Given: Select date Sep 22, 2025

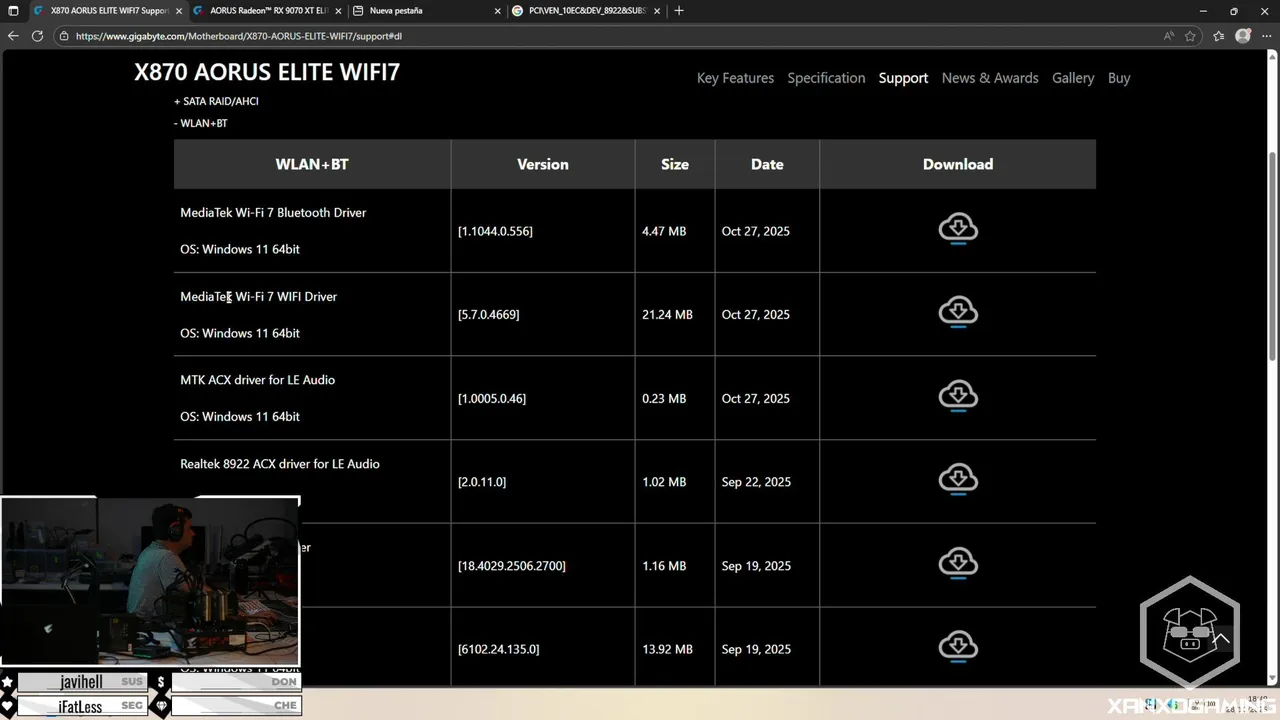Looking at the screenshot, I should click(x=756, y=482).
